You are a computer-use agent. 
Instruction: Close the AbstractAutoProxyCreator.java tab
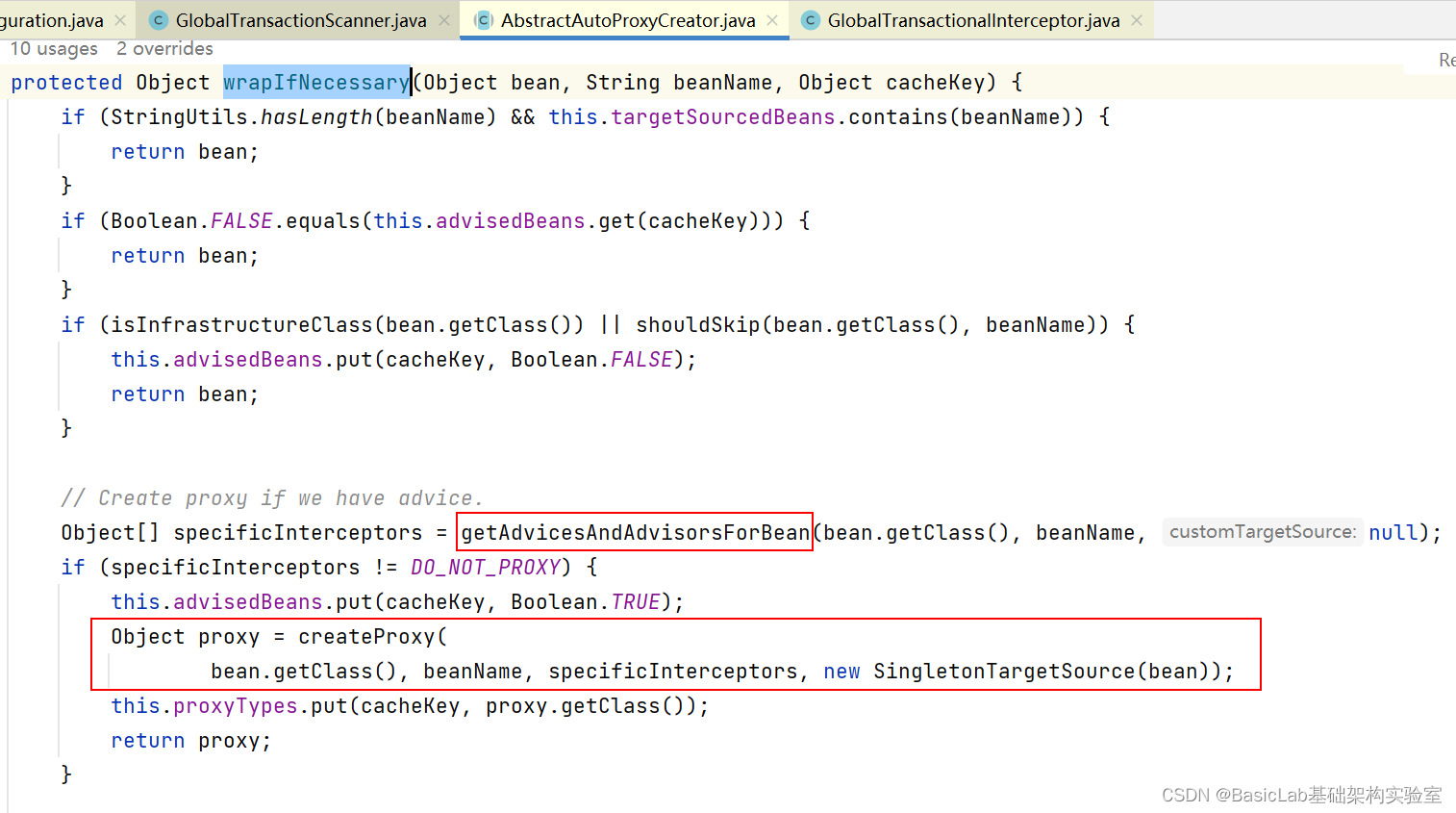pyautogui.click(x=772, y=20)
